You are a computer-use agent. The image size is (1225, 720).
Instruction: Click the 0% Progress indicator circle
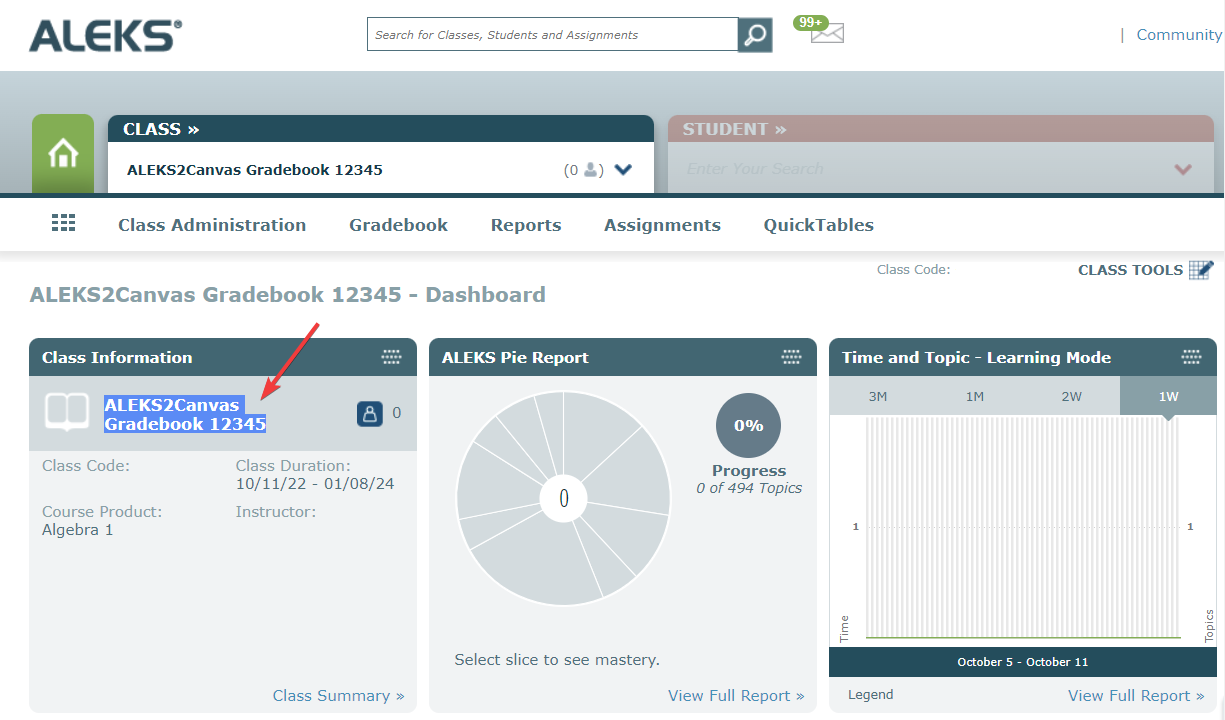[748, 425]
